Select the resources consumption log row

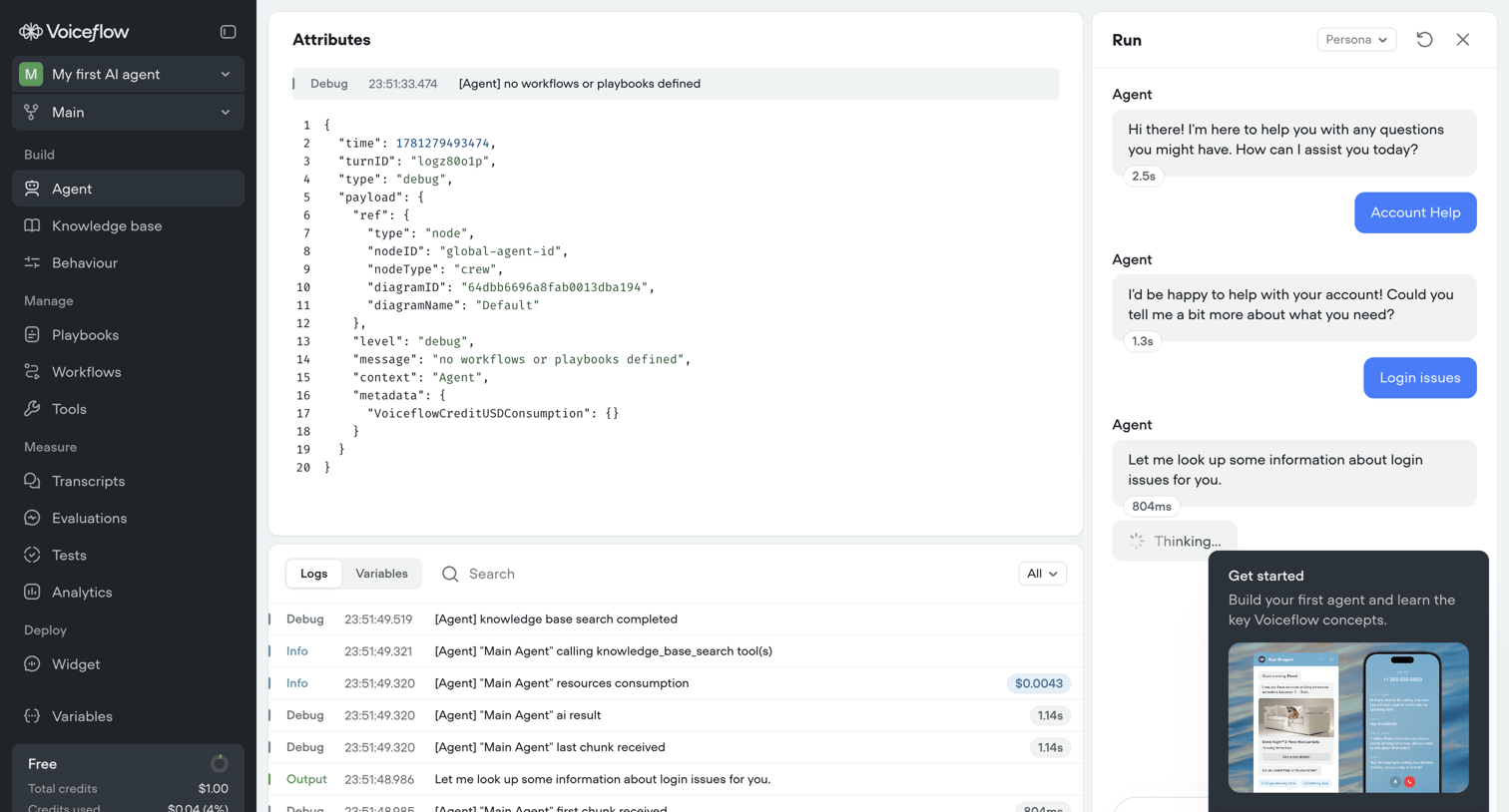point(676,683)
